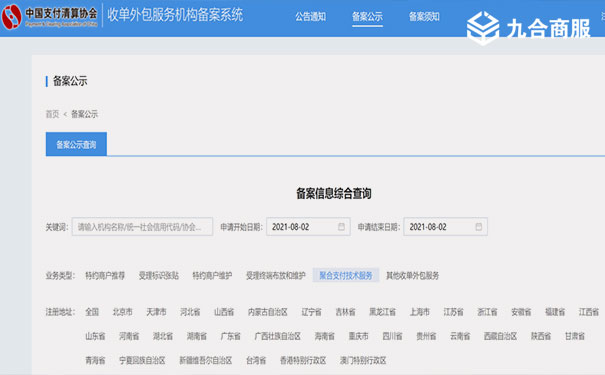
Task: Choose 甘肃省 filter
Action: coord(575,336)
